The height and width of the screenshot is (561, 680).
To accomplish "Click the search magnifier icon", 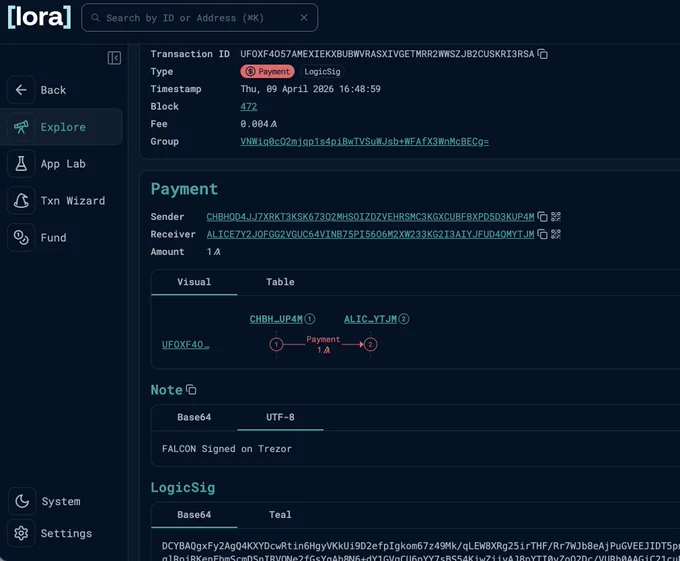I will point(95,18).
